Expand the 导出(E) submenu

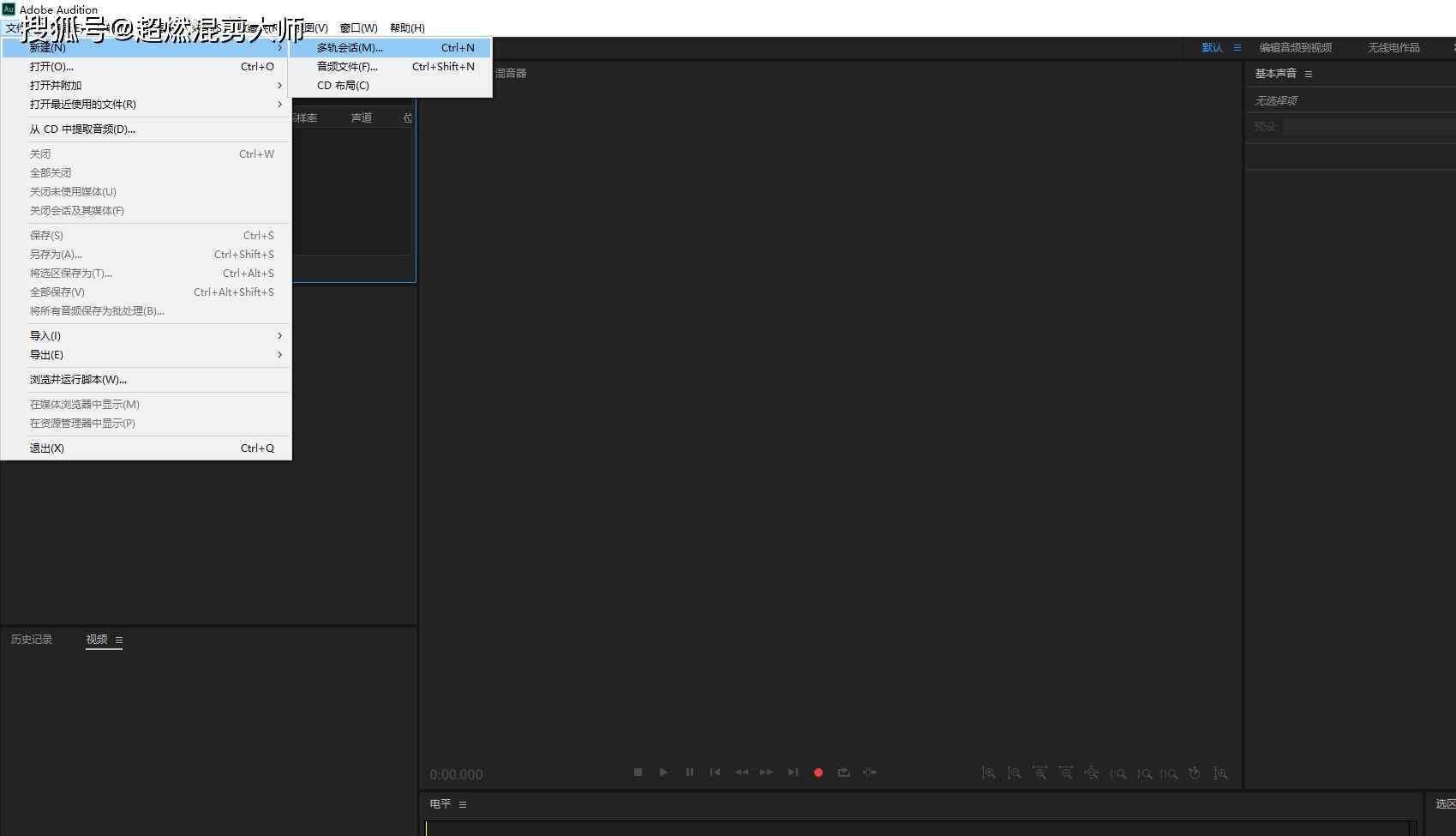(147, 355)
